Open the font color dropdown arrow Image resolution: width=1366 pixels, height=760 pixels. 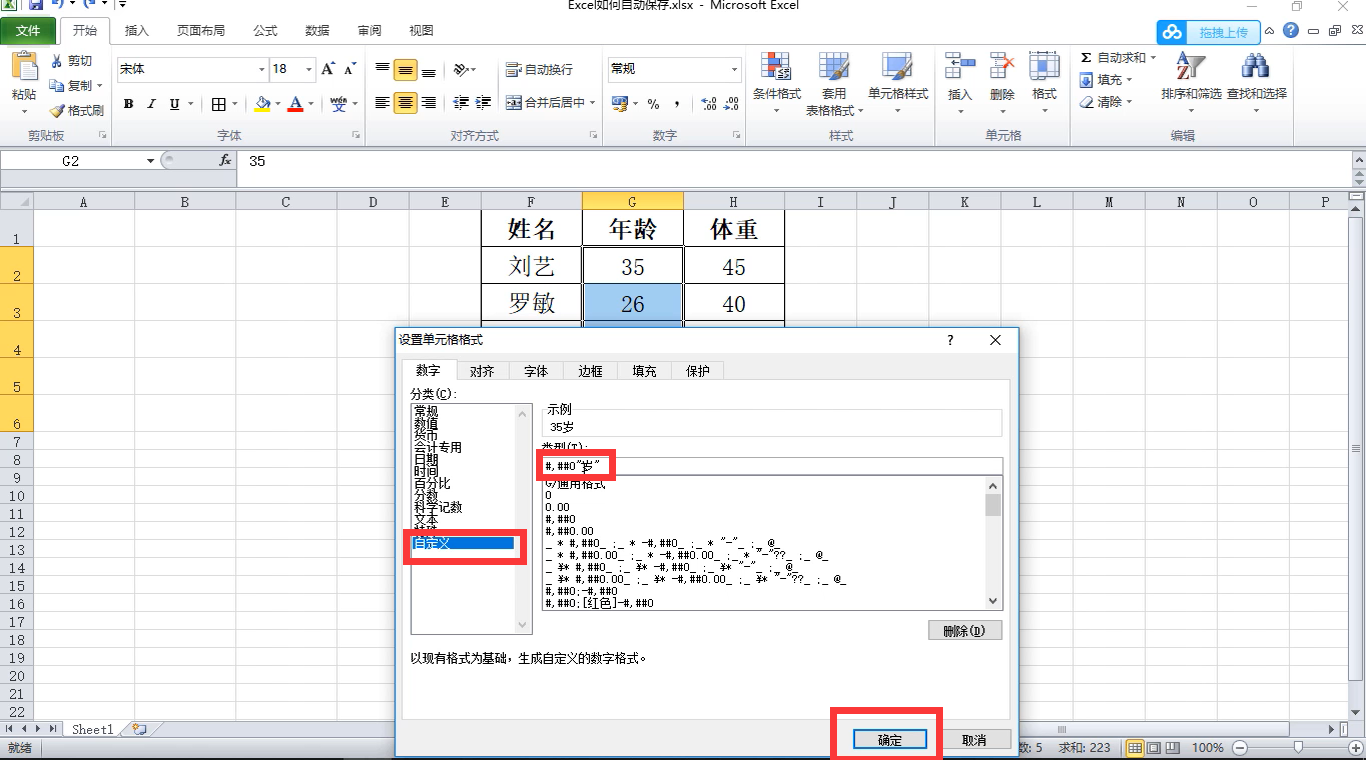coord(310,102)
